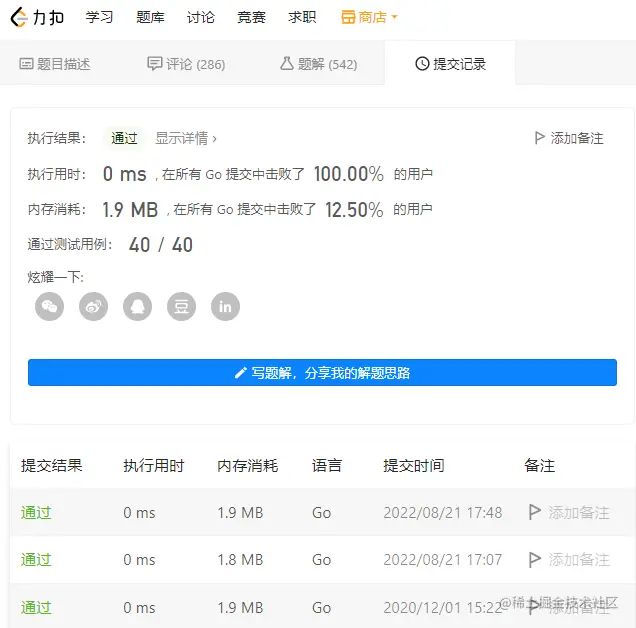Click the flag icon in result card
636x628 pixels.
539,138
